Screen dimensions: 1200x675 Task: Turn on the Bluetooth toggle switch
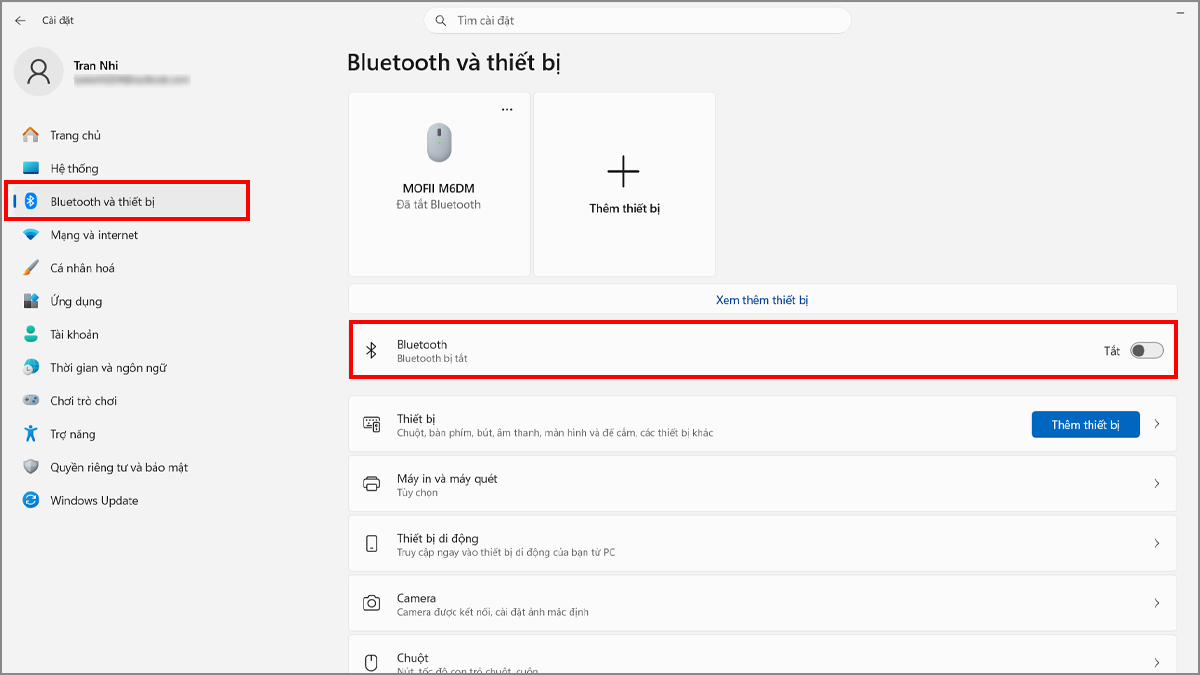(1147, 350)
